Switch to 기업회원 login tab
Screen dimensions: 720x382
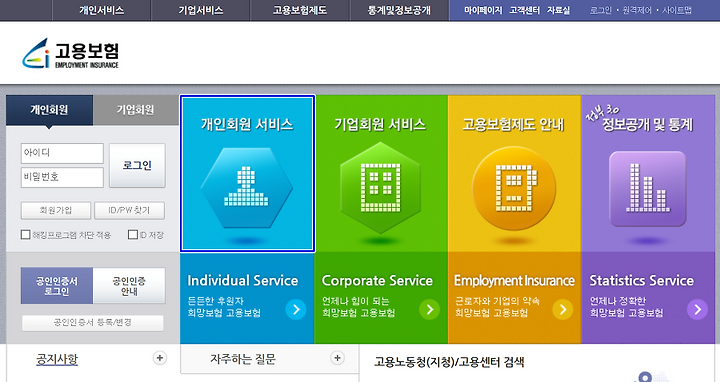(x=135, y=110)
